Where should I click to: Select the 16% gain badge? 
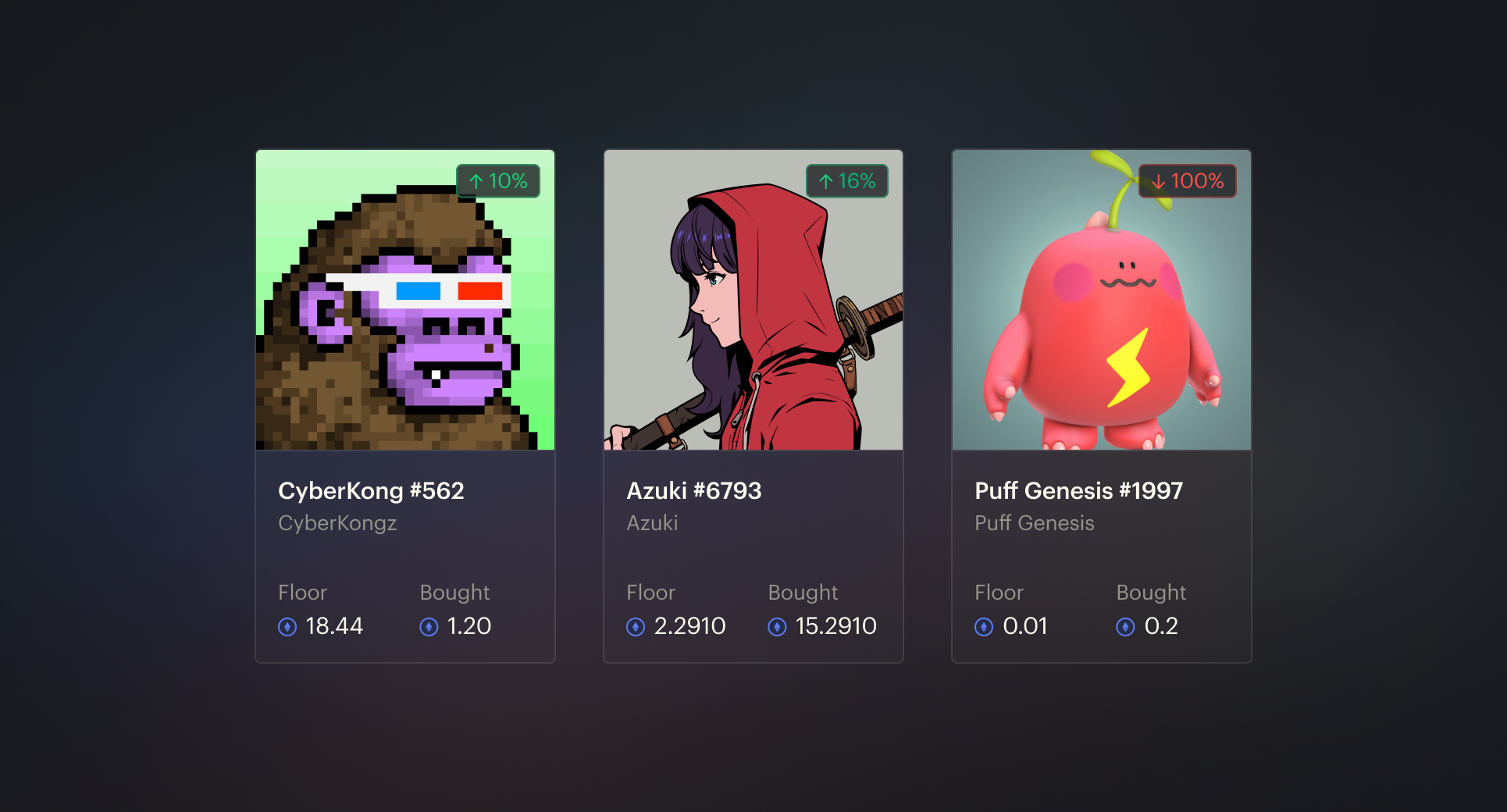847,181
